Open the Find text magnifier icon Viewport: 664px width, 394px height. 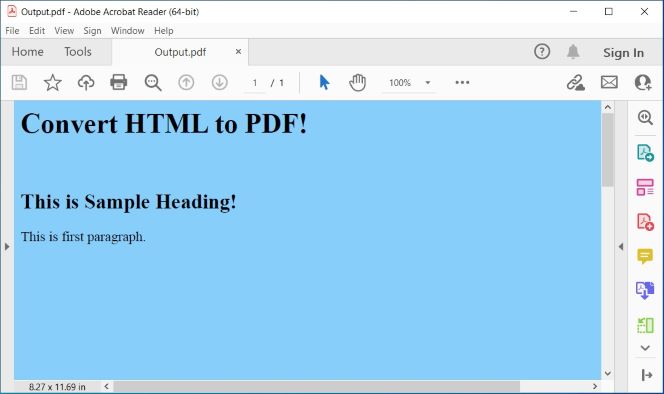point(153,83)
